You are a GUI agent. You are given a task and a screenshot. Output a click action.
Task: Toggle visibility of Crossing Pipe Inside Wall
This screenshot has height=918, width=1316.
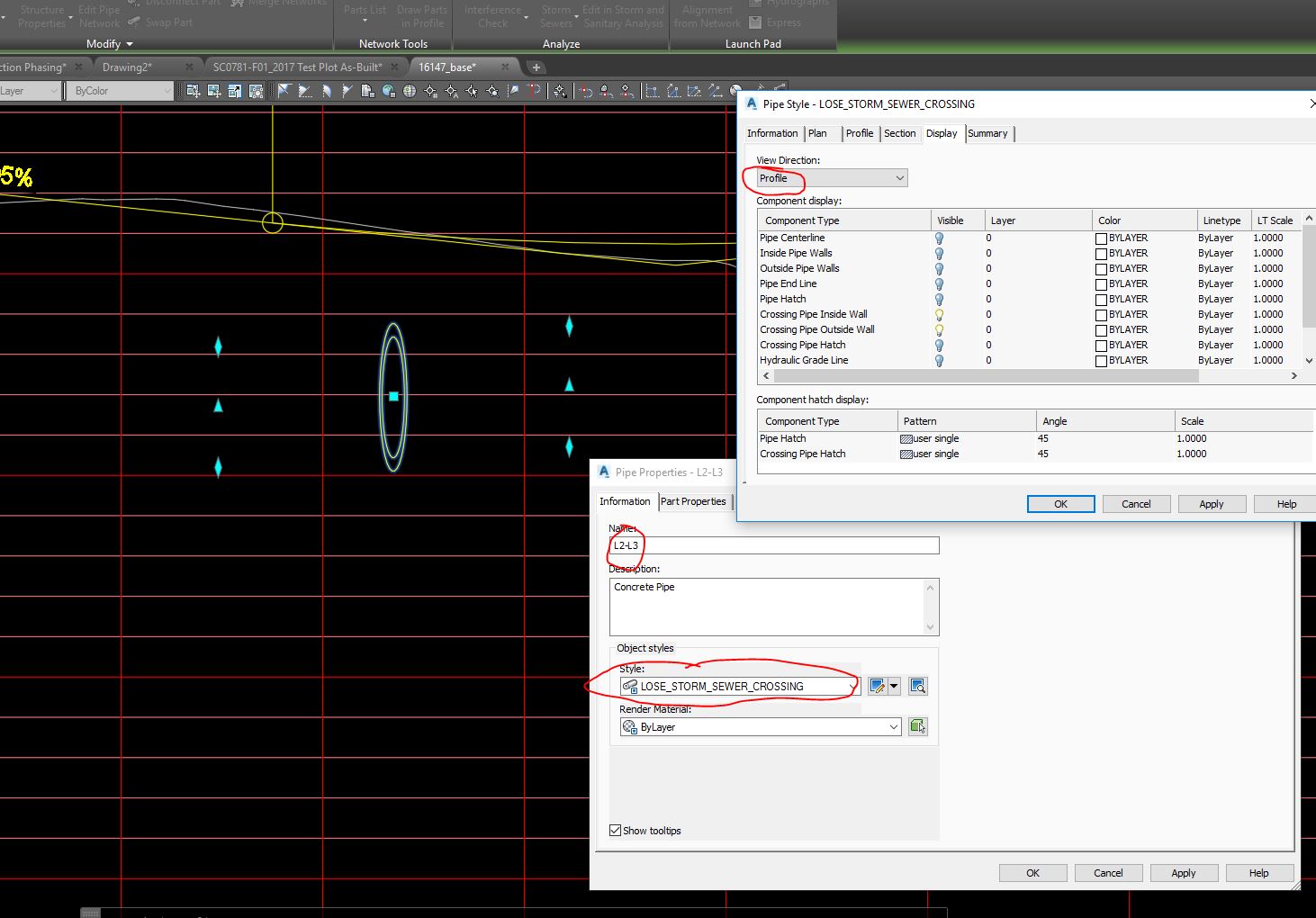coord(939,314)
